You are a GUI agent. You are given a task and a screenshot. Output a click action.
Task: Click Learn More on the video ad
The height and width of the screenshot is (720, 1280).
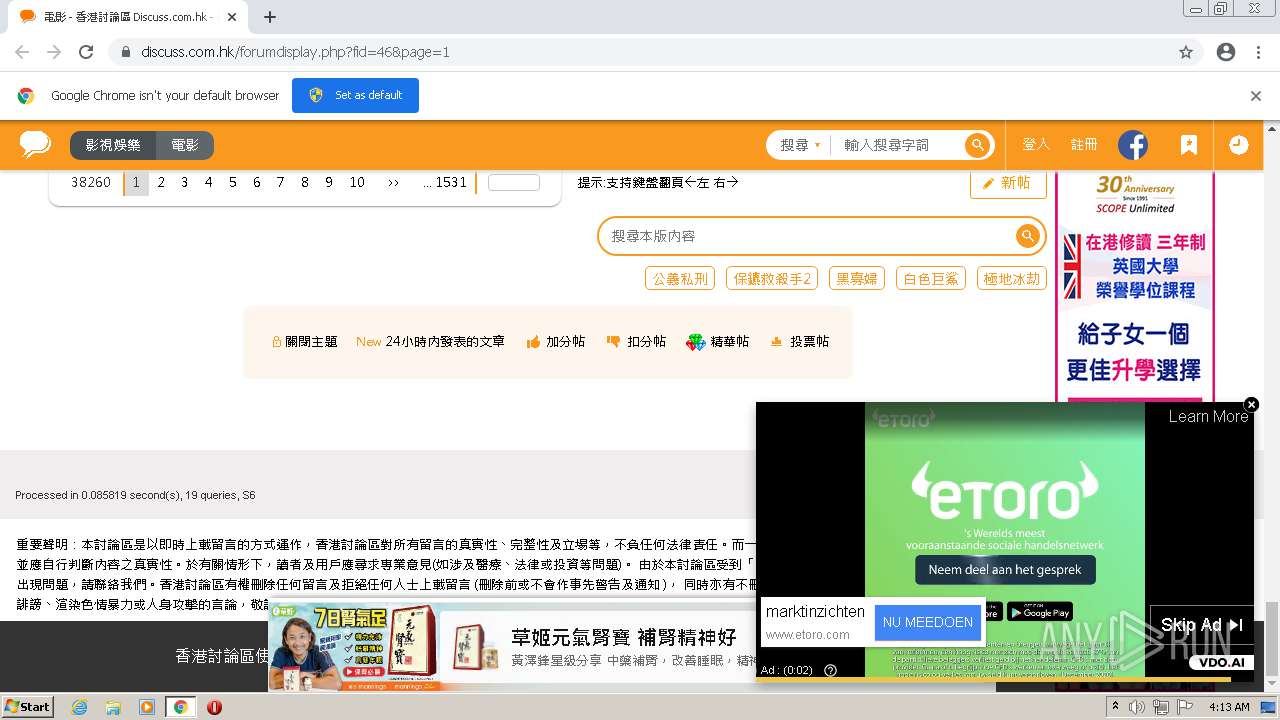[1208, 416]
